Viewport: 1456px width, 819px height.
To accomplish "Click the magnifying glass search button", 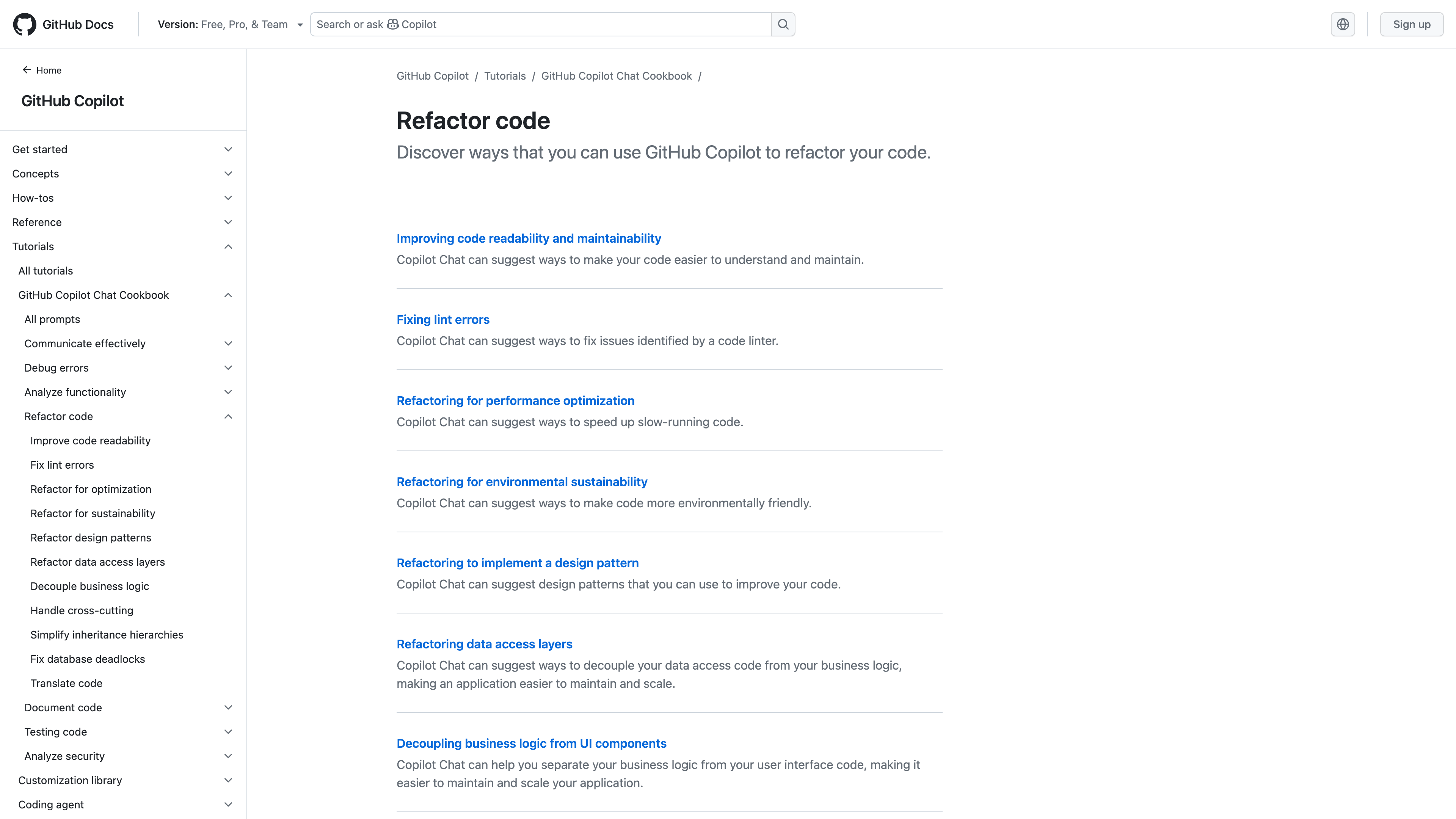I will coord(783,24).
